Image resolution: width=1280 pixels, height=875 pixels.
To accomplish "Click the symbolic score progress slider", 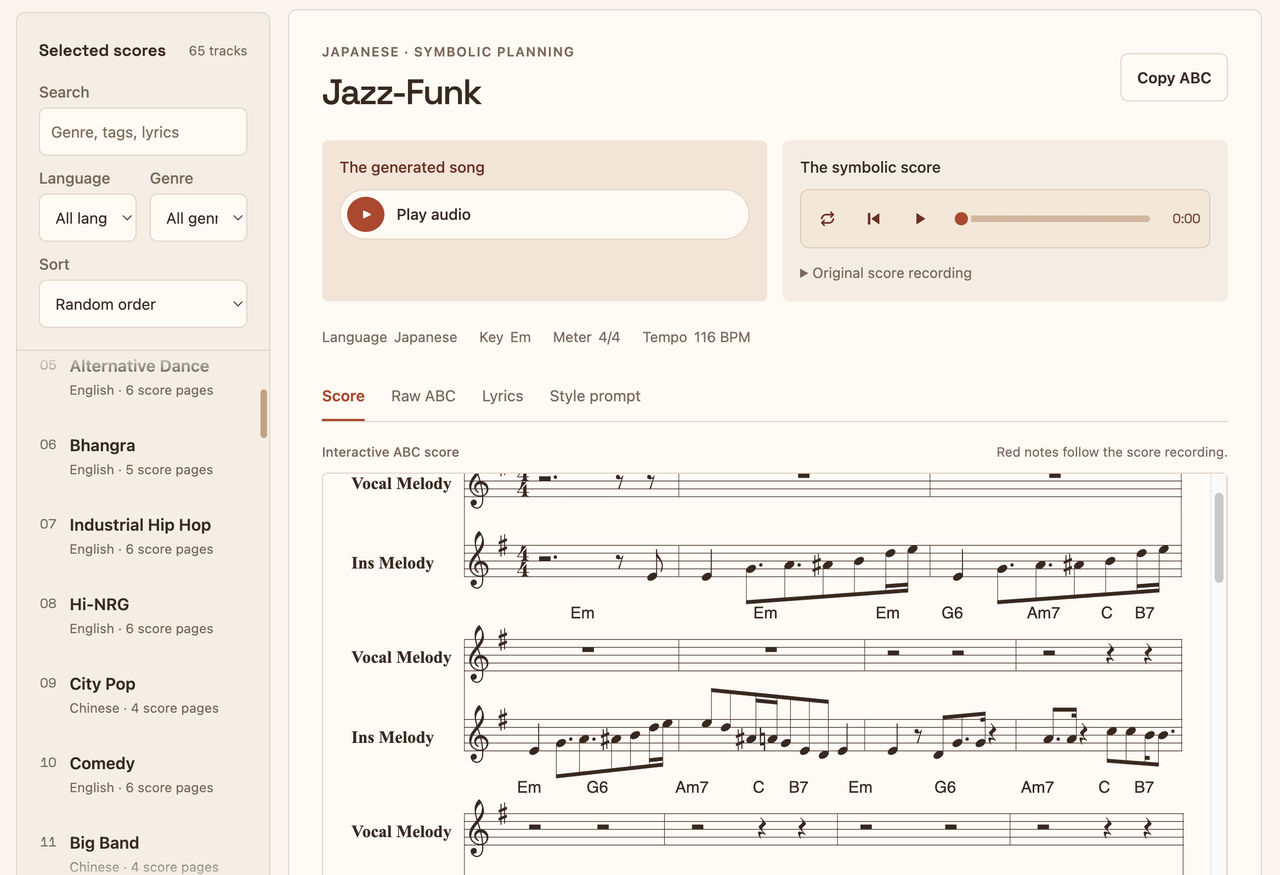I will point(1055,219).
